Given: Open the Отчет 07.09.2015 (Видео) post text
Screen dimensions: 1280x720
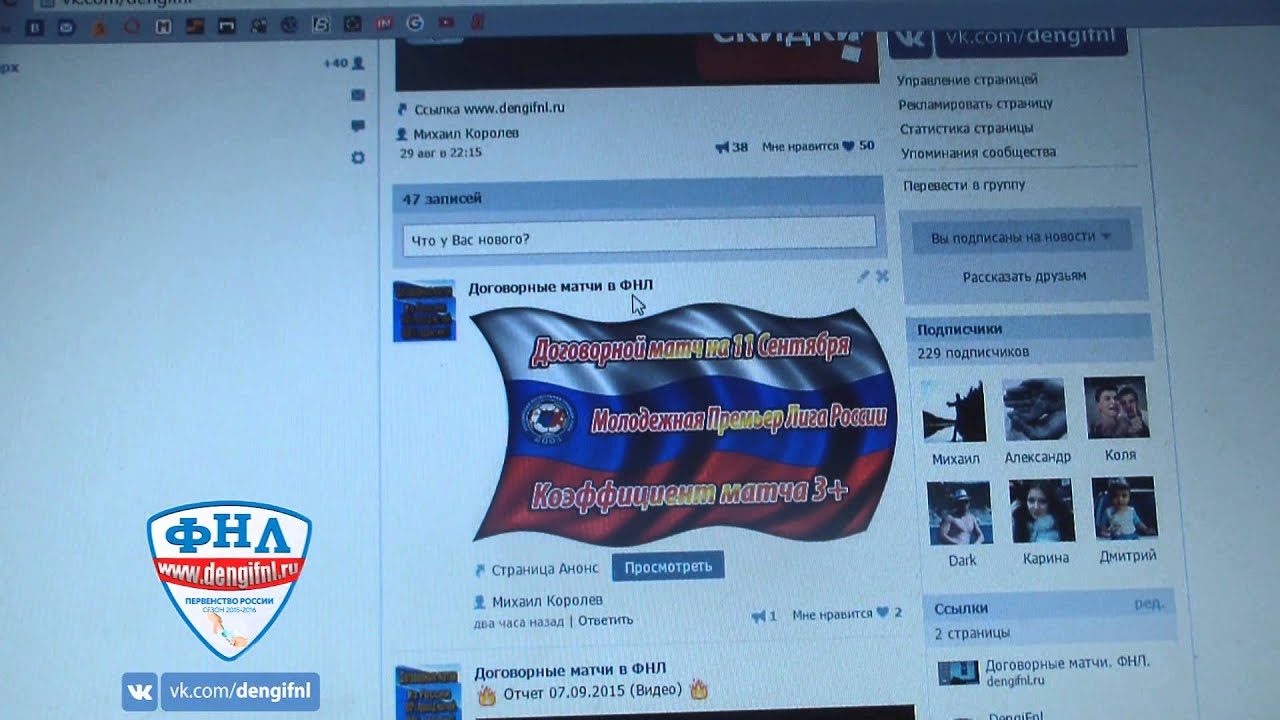Looking at the screenshot, I should 593,691.
